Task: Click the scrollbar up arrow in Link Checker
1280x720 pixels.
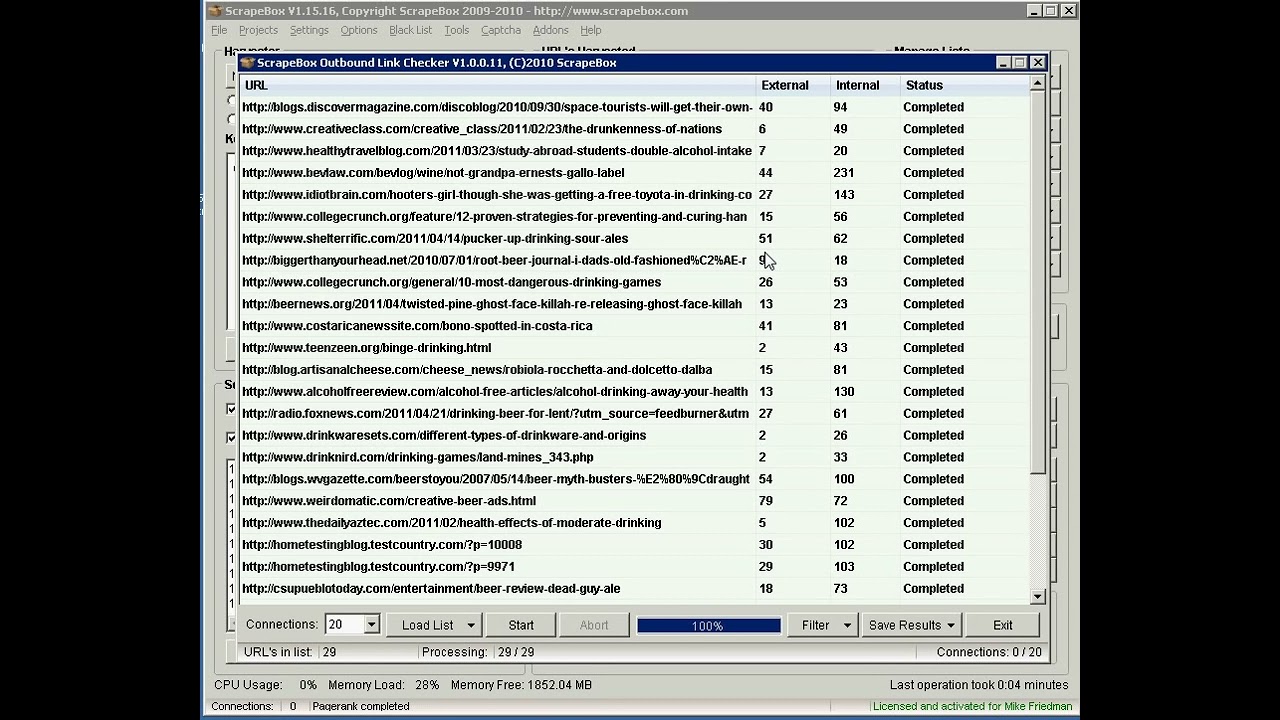Action: click(1037, 83)
